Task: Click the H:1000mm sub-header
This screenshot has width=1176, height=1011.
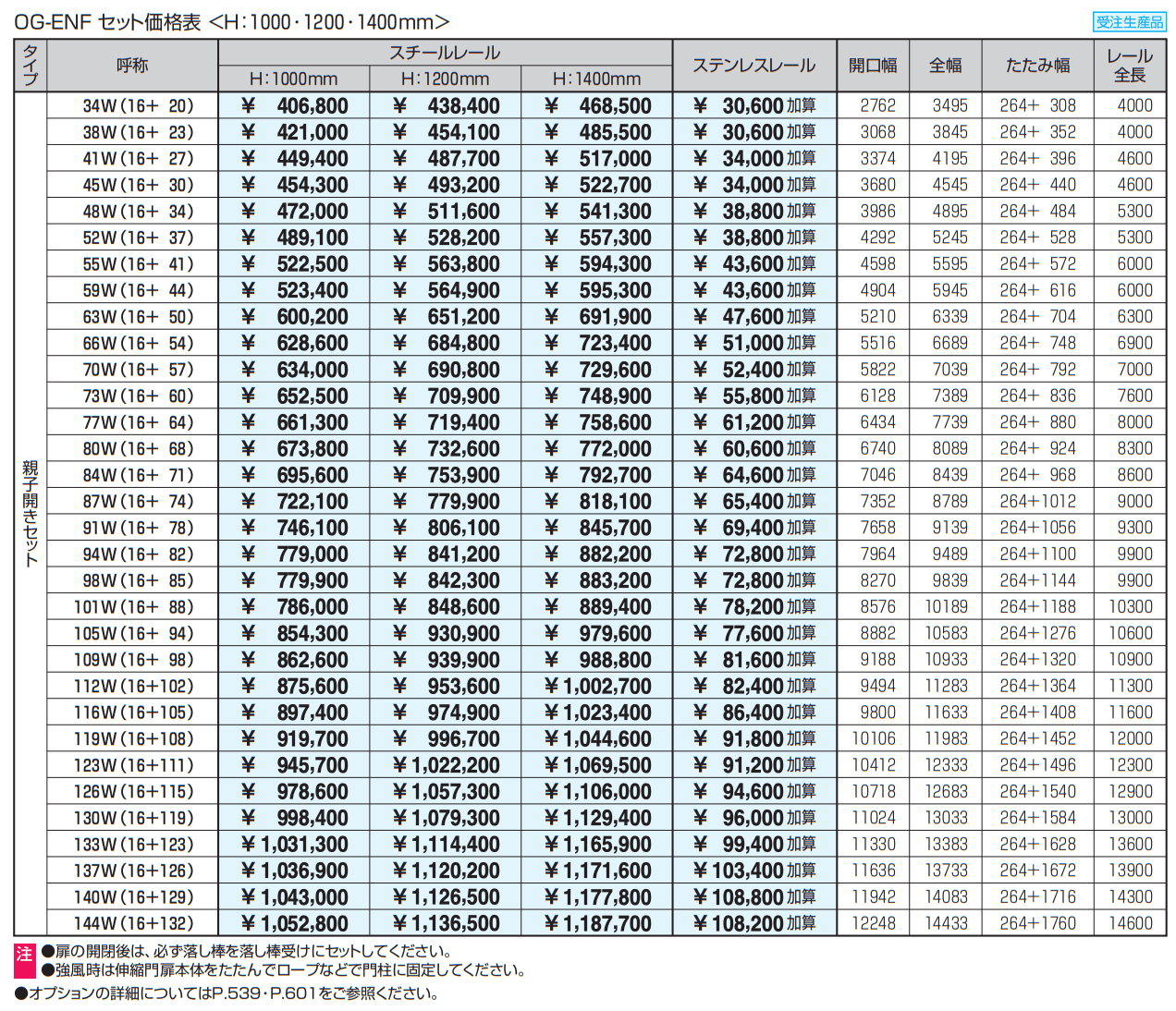Action: pyautogui.click(x=293, y=79)
